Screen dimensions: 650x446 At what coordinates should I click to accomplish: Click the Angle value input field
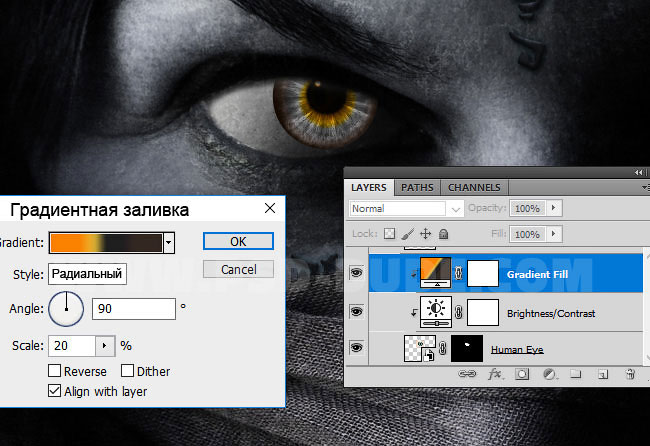coord(133,309)
